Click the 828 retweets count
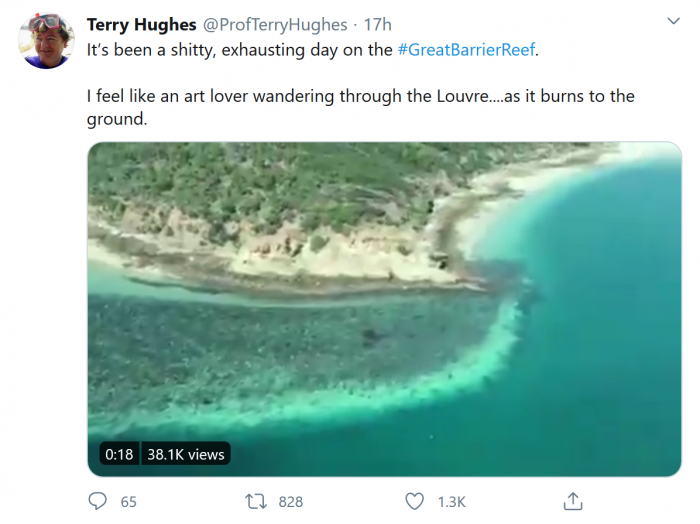 pos(290,502)
